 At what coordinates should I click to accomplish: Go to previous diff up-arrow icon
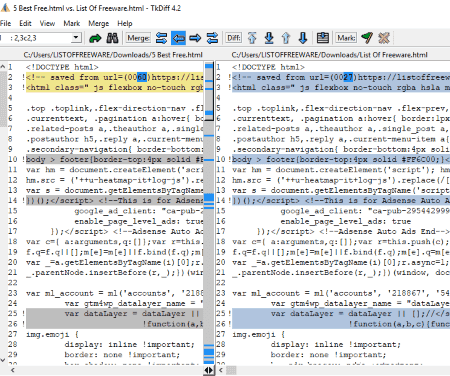pyautogui.click(x=286, y=38)
